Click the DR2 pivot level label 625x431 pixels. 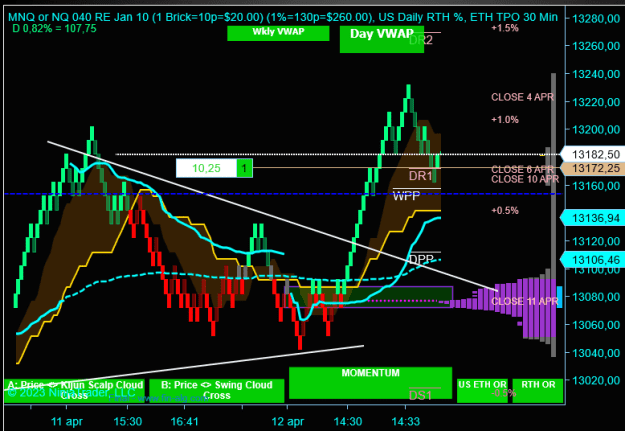(421, 40)
